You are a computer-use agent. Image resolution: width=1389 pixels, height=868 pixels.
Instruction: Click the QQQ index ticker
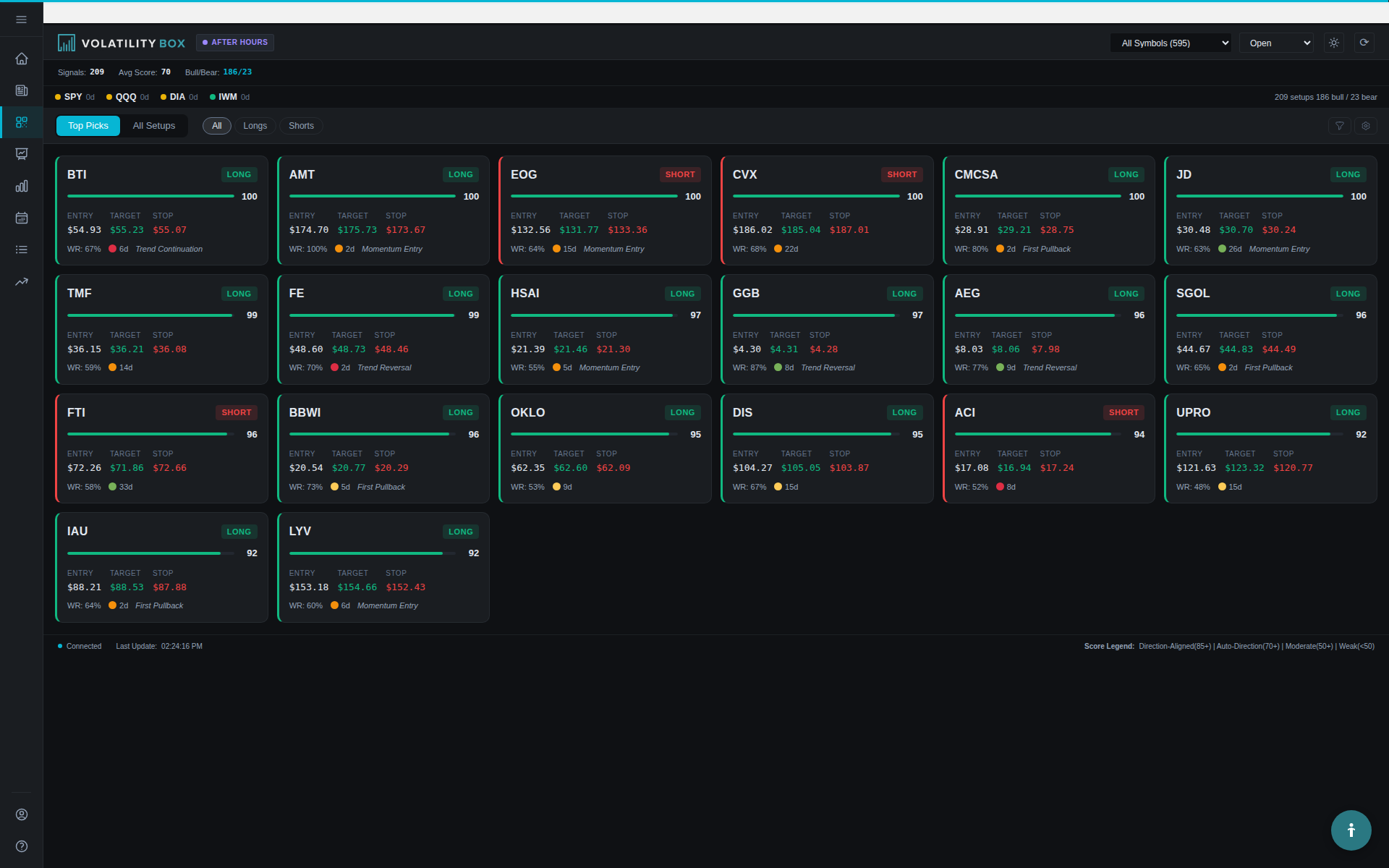(x=127, y=97)
